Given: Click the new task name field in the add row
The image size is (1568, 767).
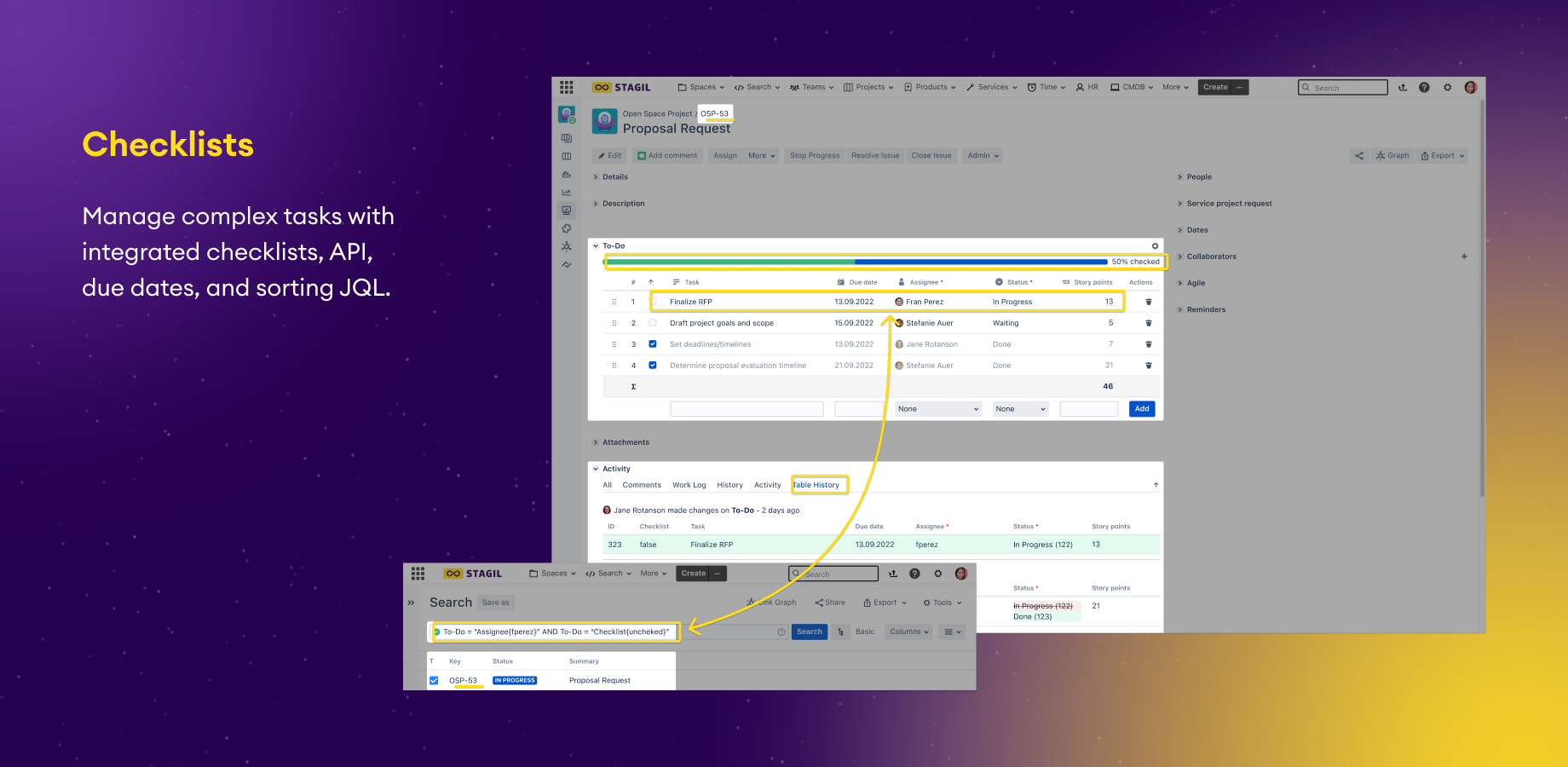Looking at the screenshot, I should pos(747,409).
